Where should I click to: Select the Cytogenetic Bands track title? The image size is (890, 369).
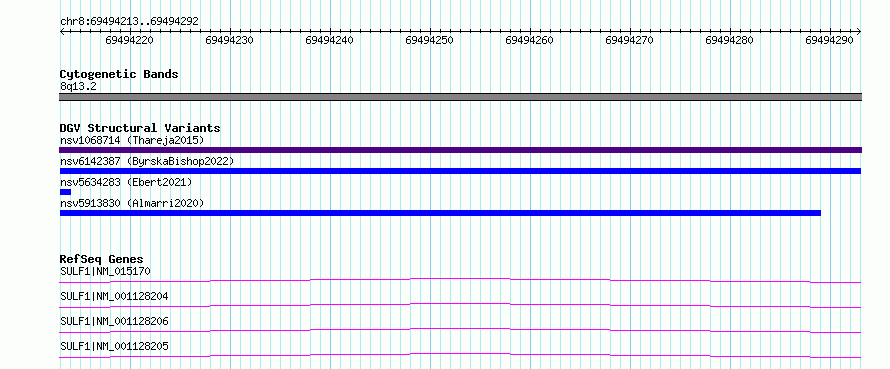click(x=119, y=74)
